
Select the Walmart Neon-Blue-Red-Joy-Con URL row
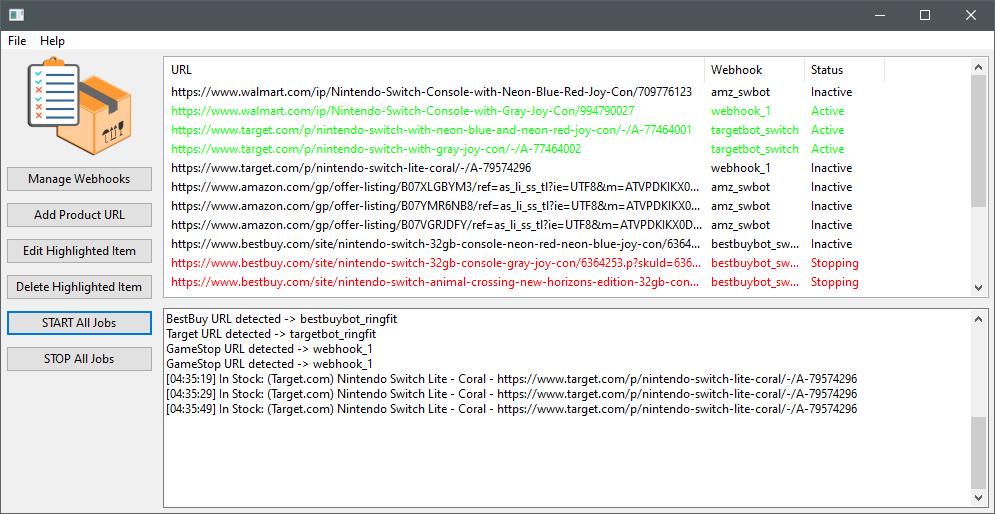434,92
